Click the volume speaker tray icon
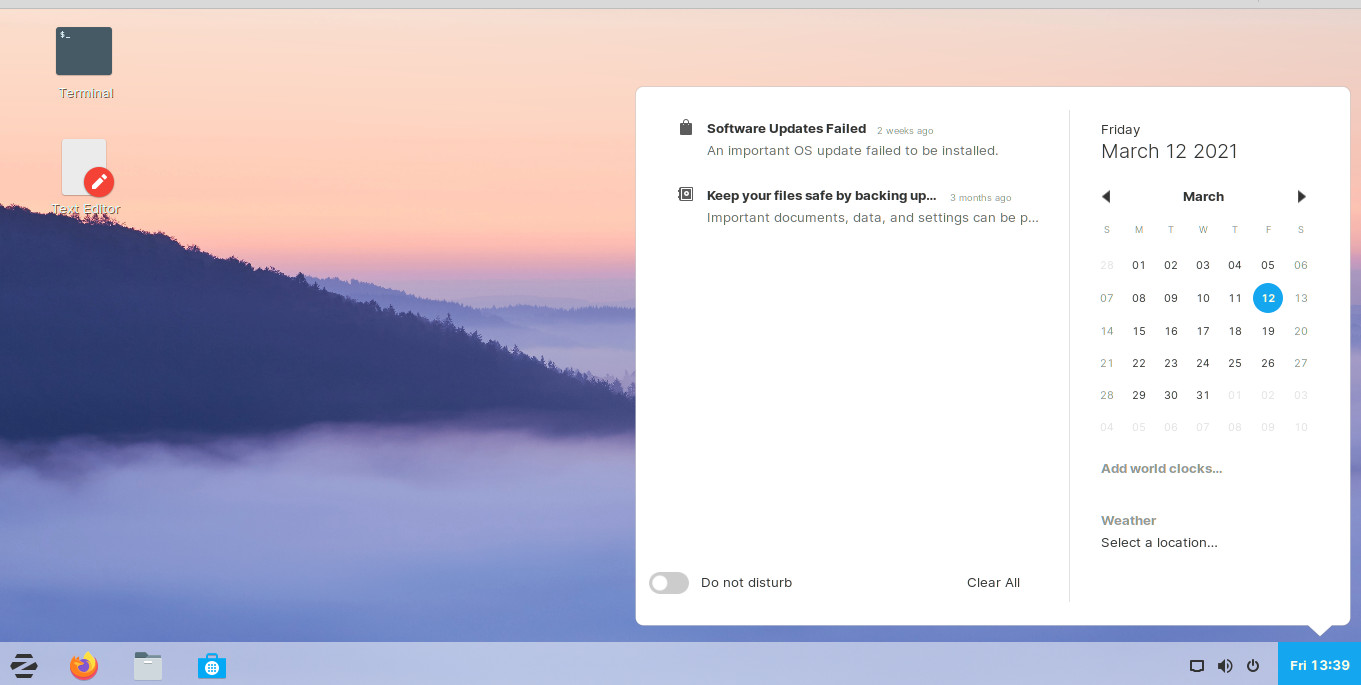The image size is (1361, 685). point(1225,665)
